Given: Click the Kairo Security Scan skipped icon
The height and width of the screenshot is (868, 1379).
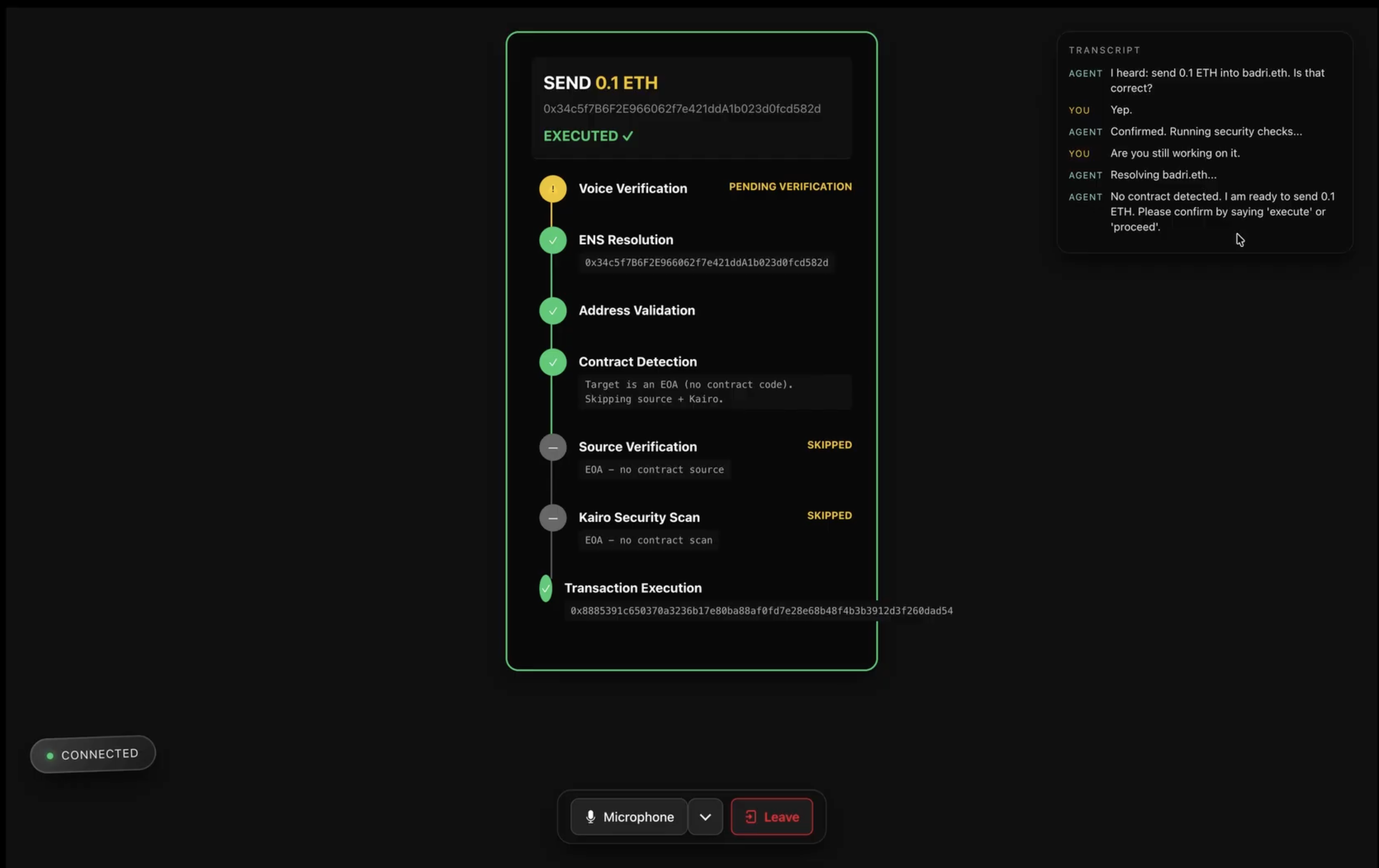Looking at the screenshot, I should [551, 518].
